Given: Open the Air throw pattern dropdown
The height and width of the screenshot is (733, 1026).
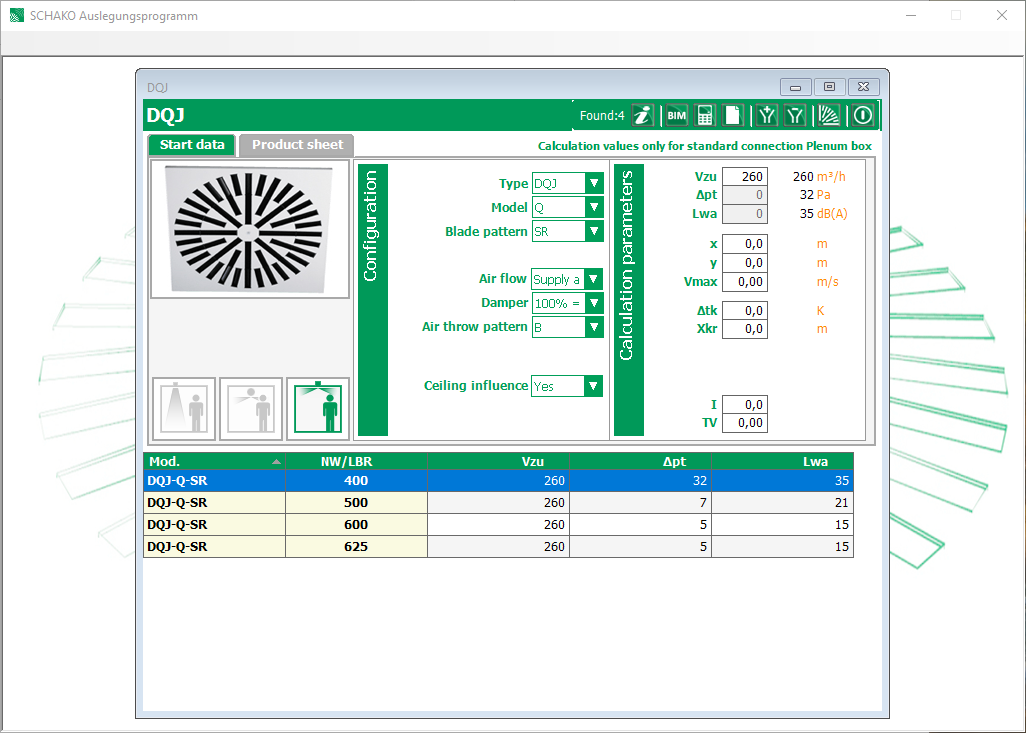Looking at the screenshot, I should (593, 327).
